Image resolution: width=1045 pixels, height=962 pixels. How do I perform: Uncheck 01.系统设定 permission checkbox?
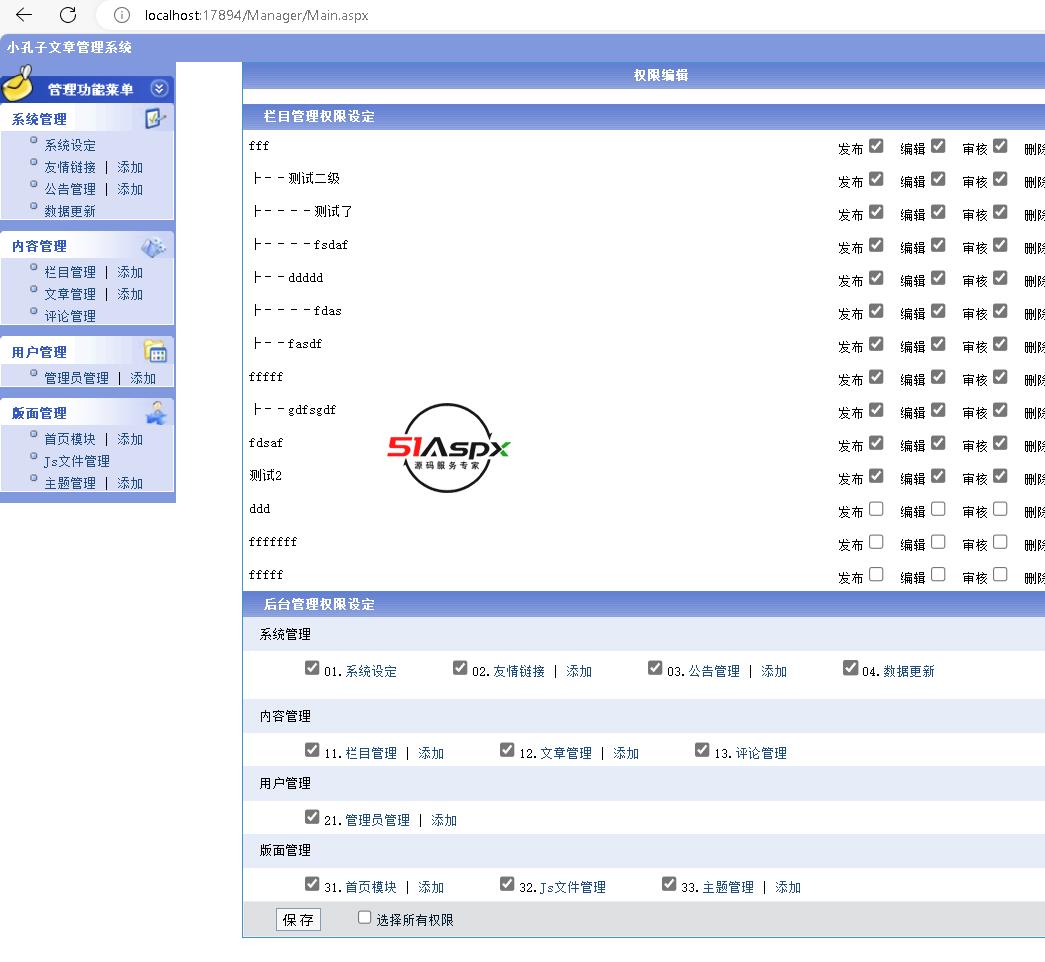point(312,668)
